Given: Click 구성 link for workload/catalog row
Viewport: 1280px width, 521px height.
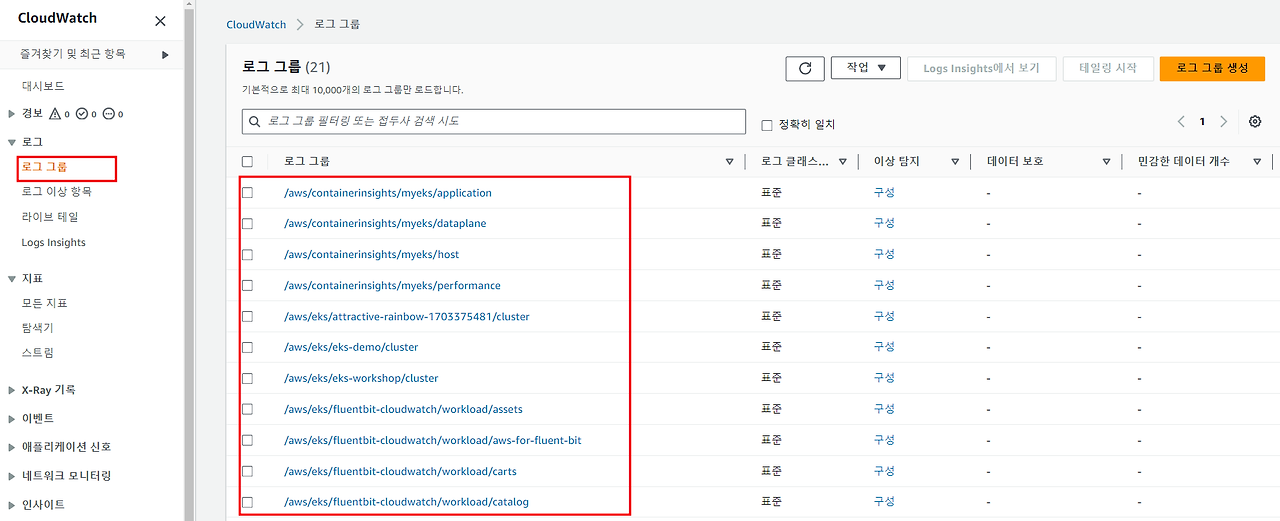Looking at the screenshot, I should pos(884,502).
